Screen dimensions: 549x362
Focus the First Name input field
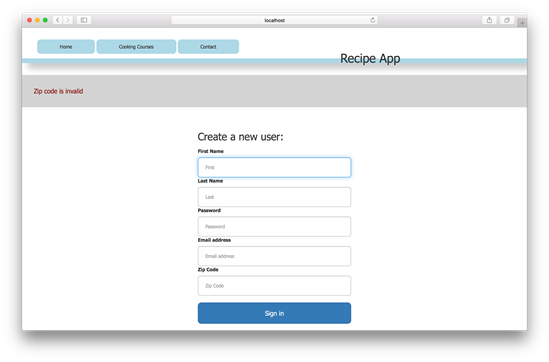(274, 167)
